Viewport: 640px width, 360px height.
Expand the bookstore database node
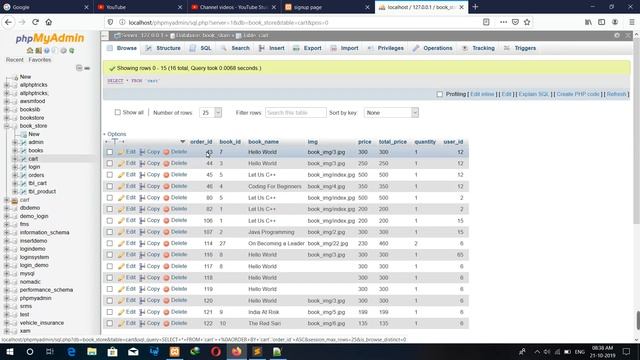pos(7,118)
